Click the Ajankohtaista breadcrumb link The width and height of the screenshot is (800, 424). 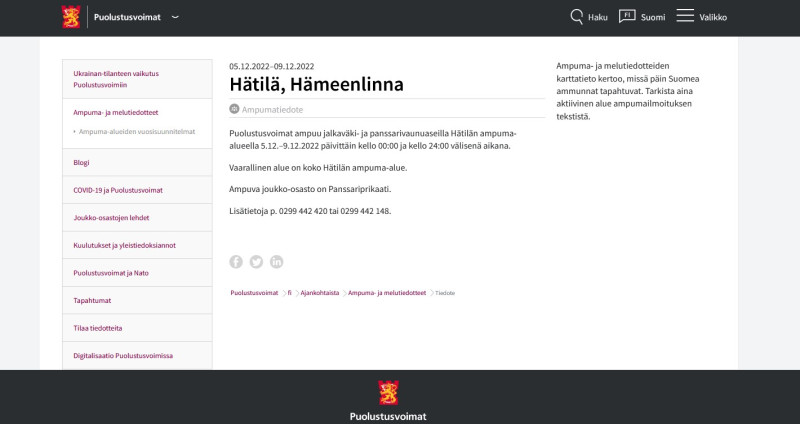320,293
